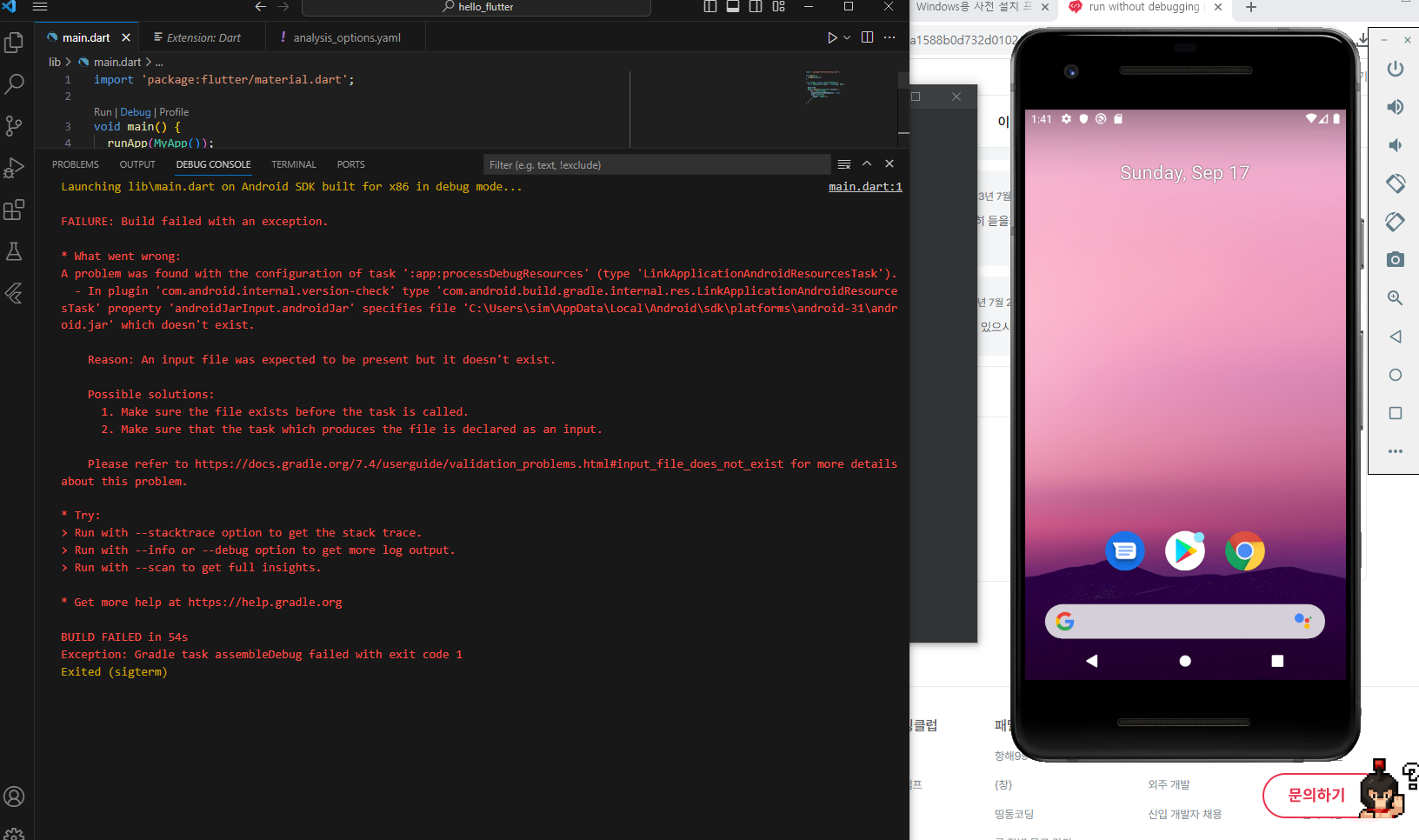Toggle the debug console lines icon
Image resolution: width=1419 pixels, height=840 pixels.
point(844,164)
